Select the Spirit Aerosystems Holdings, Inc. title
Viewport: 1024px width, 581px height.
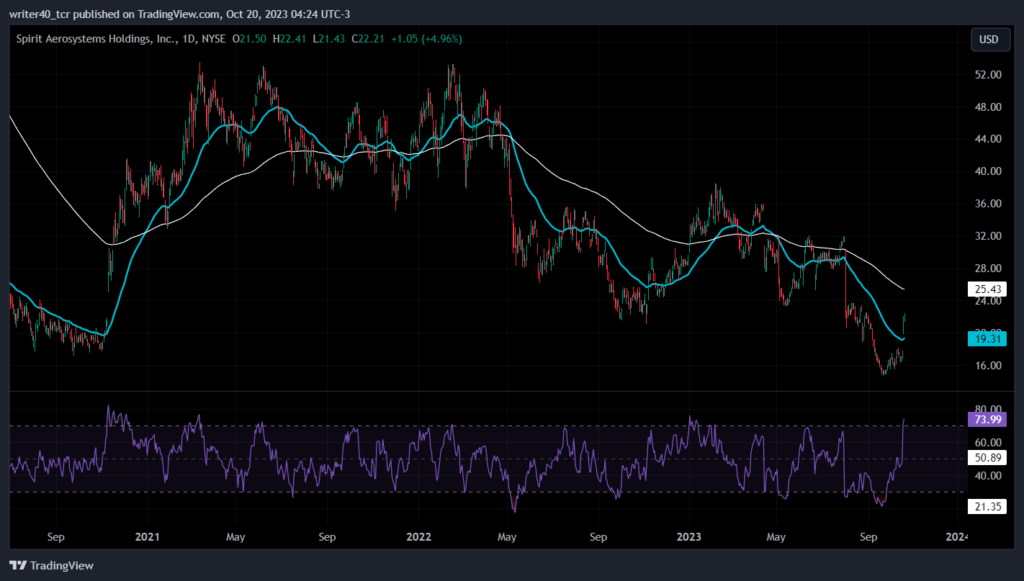96,39
